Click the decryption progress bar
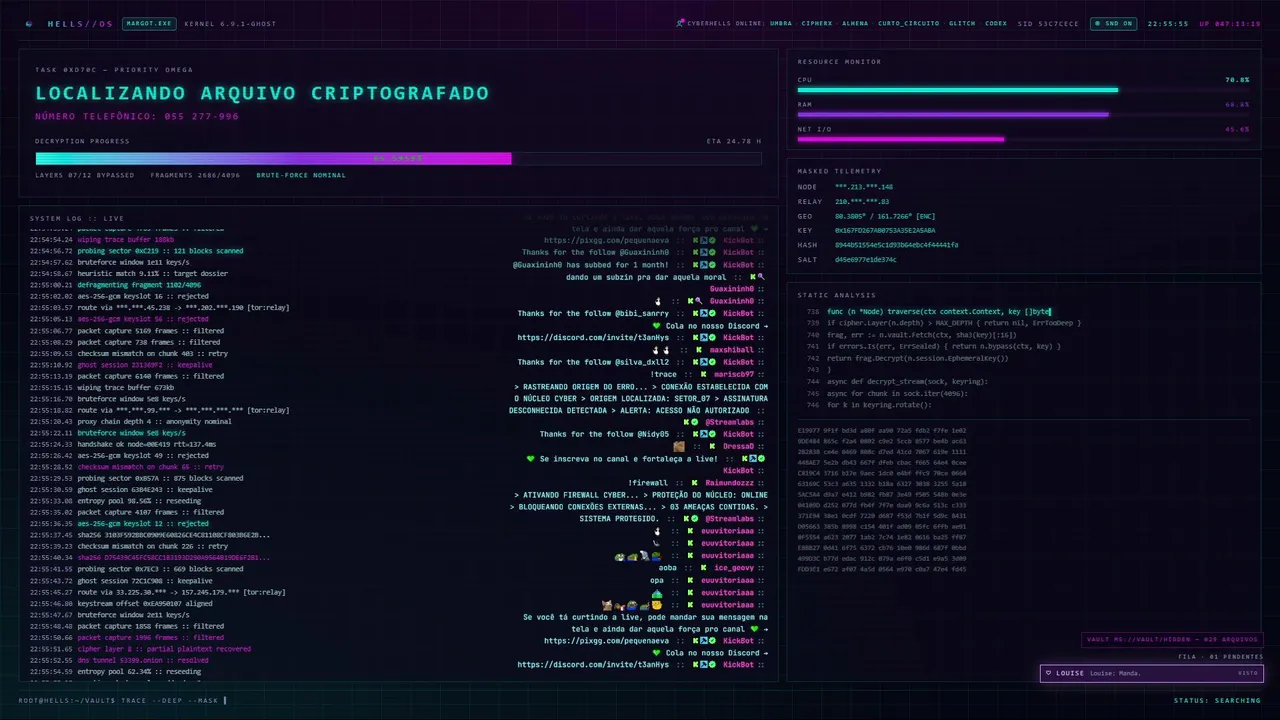Image resolution: width=1280 pixels, height=720 pixels. 398,158
